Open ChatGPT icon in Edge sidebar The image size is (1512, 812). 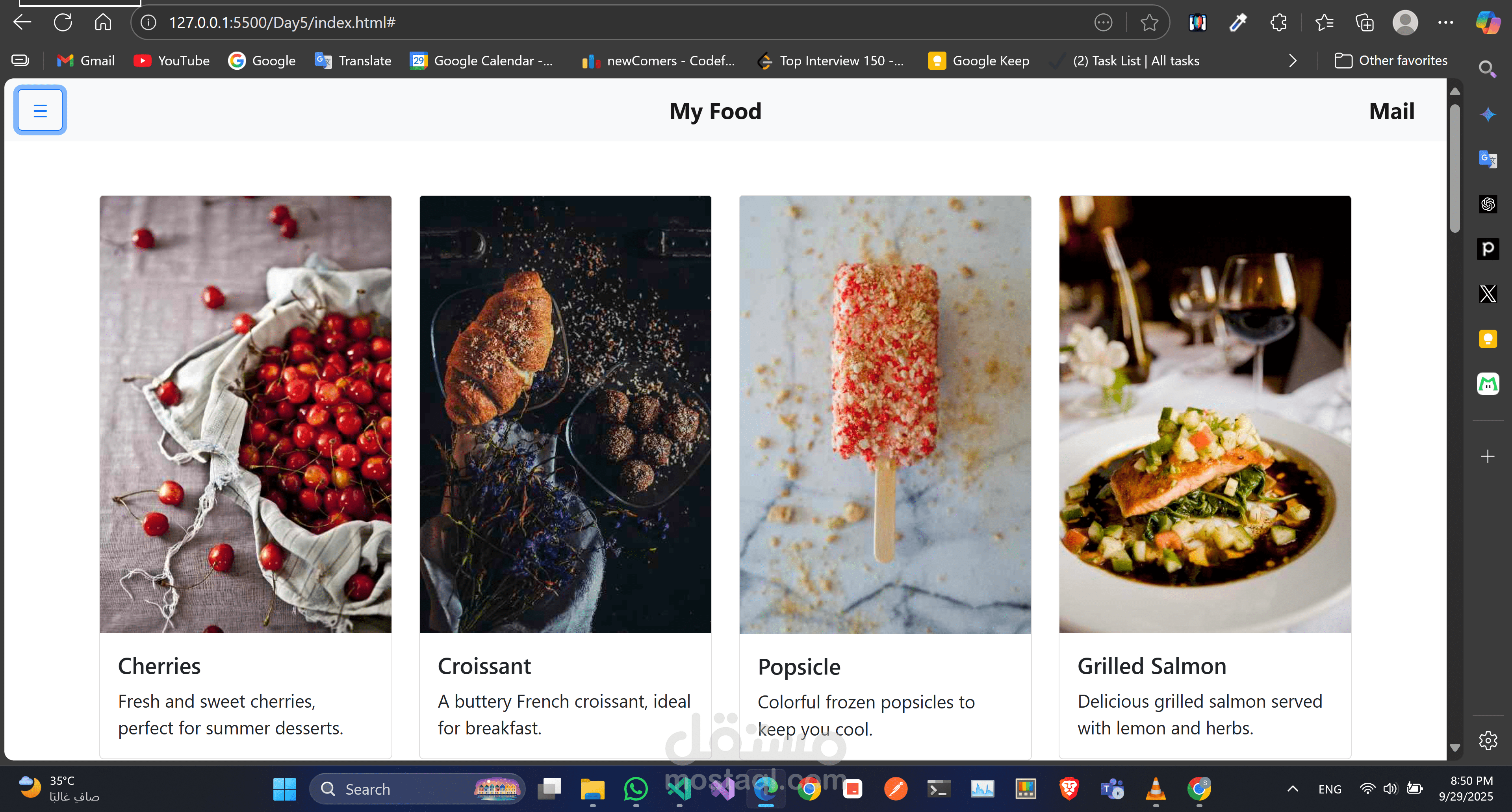point(1487,204)
